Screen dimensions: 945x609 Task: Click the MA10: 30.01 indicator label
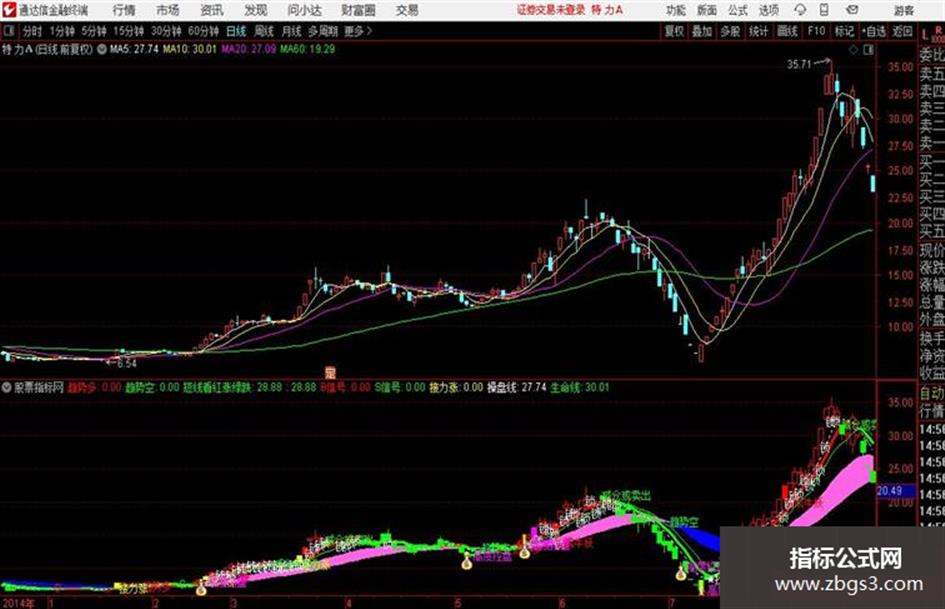189,49
